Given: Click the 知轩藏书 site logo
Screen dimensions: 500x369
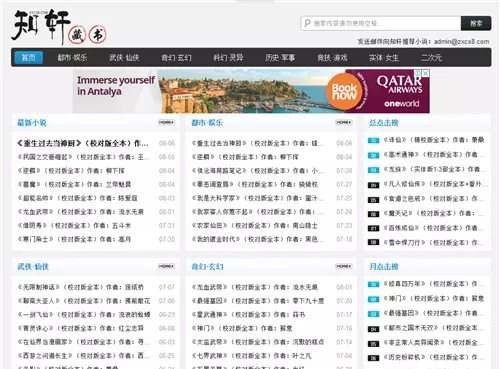Looking at the screenshot, I should pos(59,27).
